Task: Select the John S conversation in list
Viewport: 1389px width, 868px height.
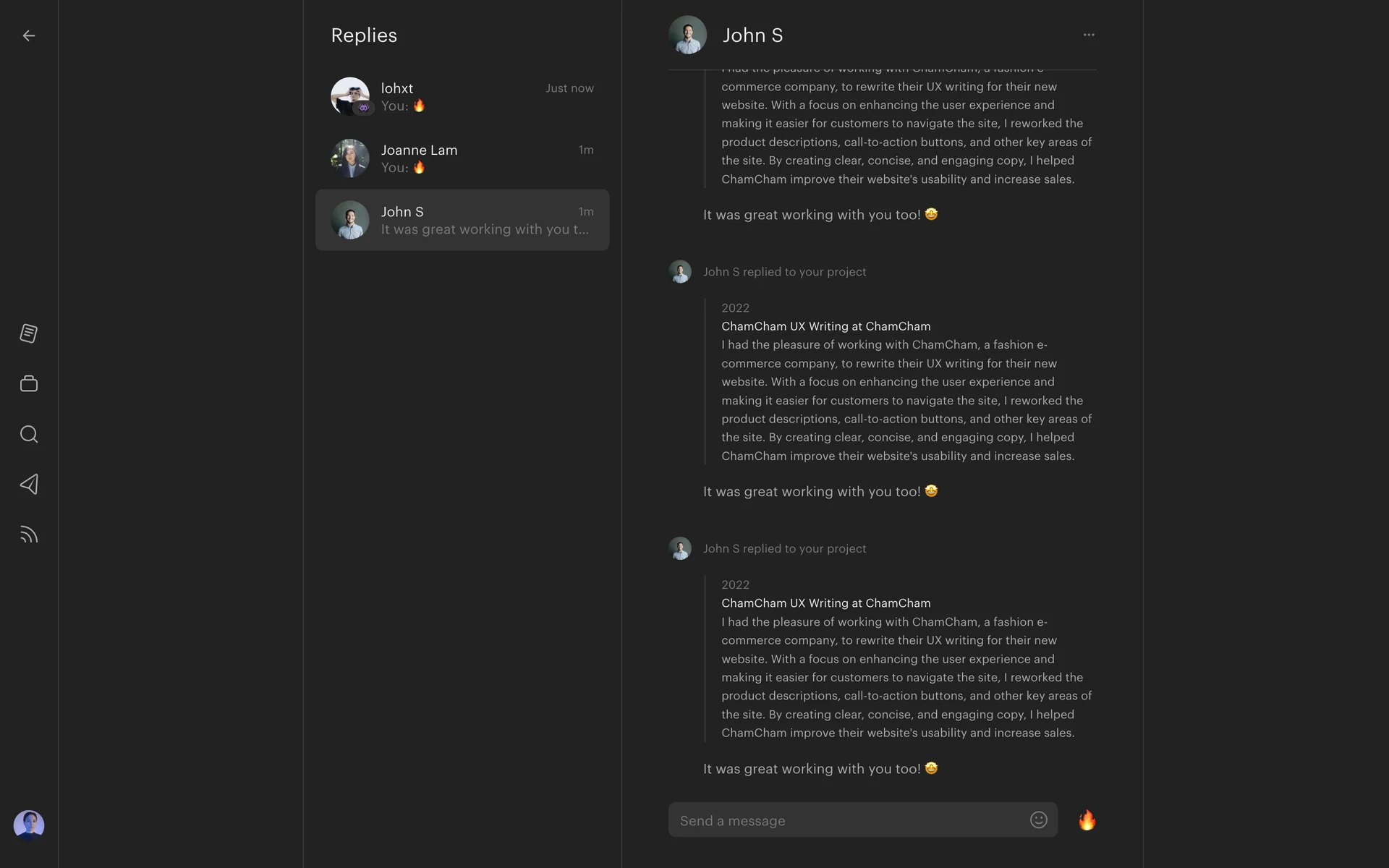Action: (x=463, y=220)
